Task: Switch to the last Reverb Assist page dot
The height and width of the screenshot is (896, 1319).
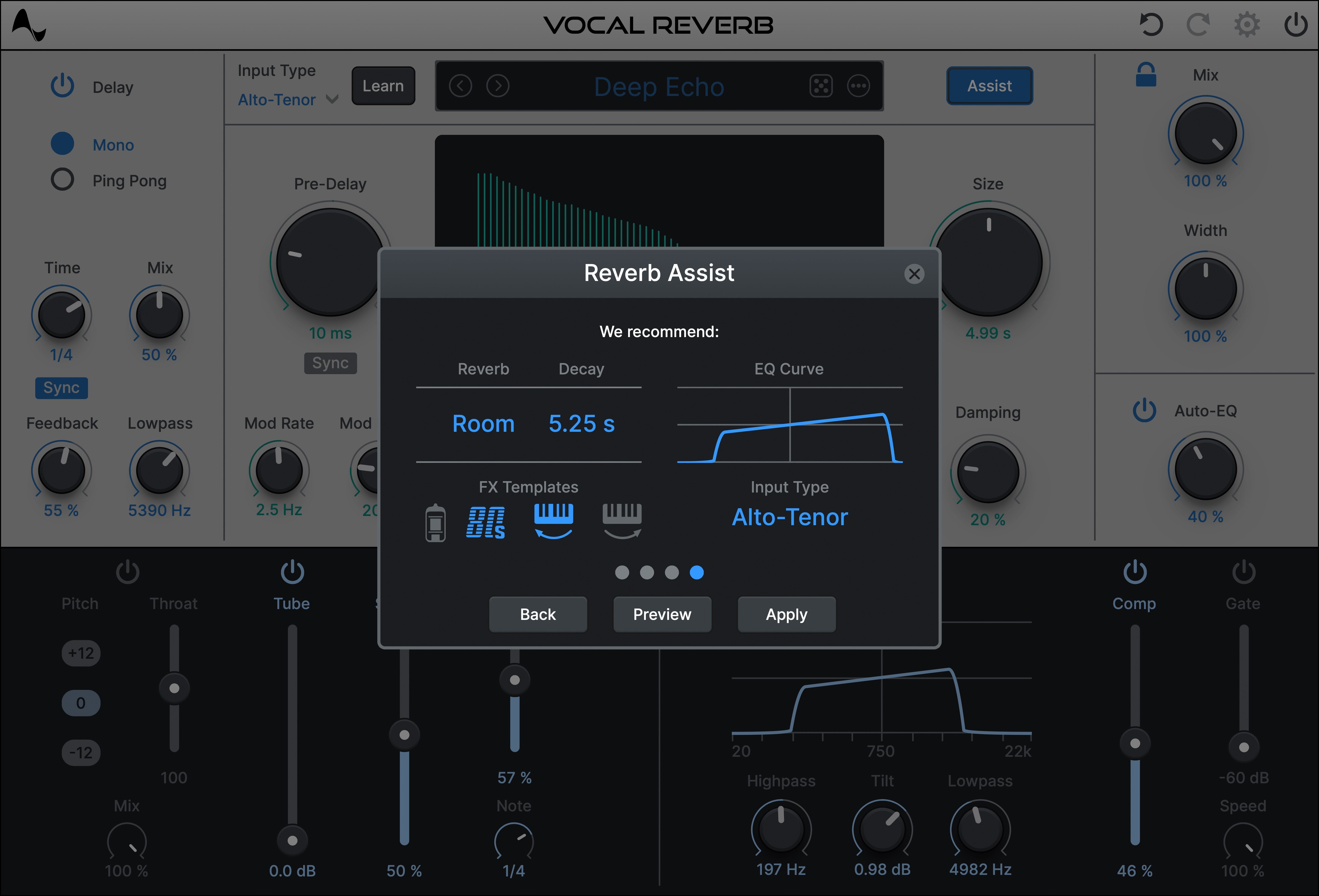Action: [x=698, y=573]
